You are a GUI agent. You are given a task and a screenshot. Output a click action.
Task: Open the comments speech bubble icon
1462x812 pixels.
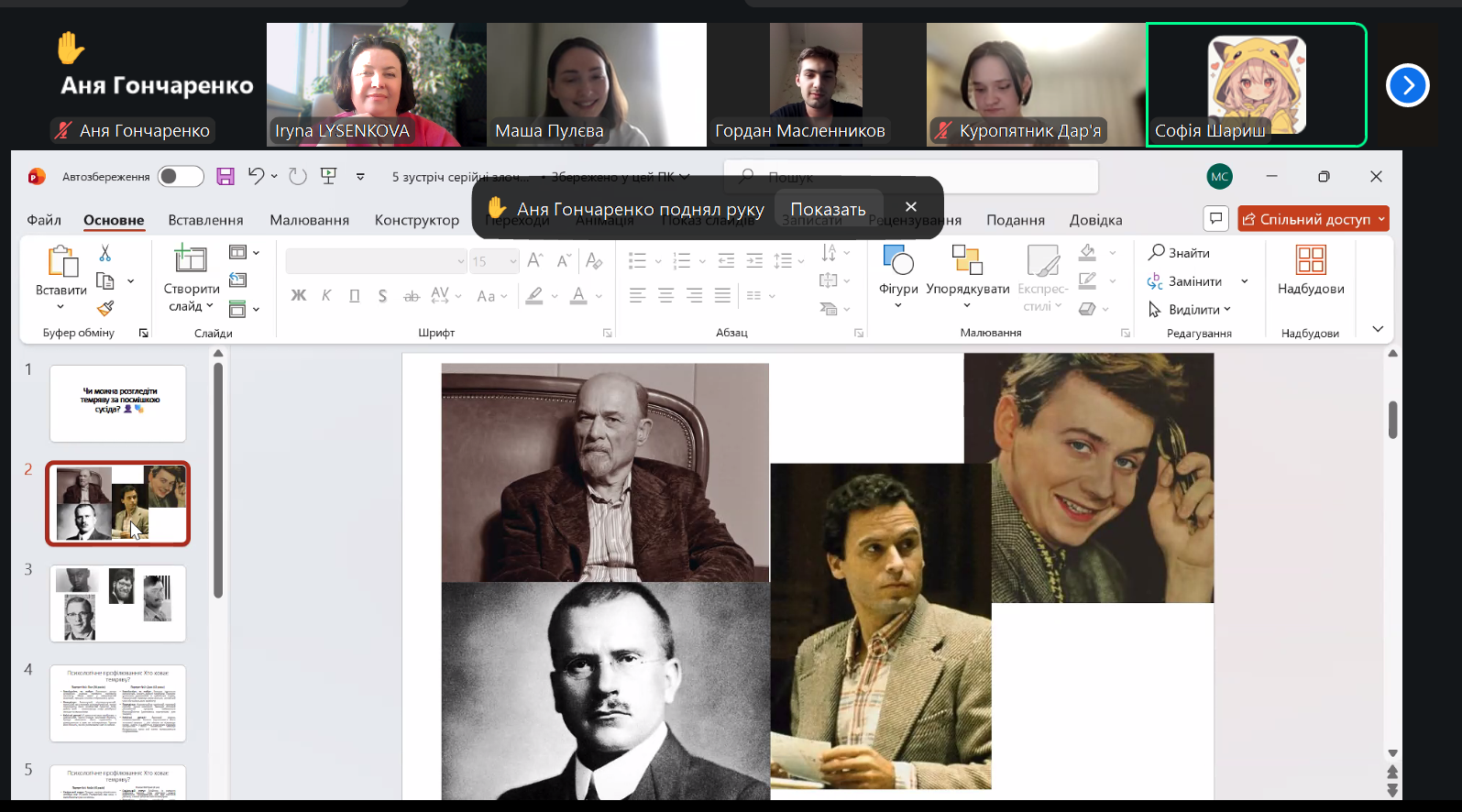coord(1215,218)
